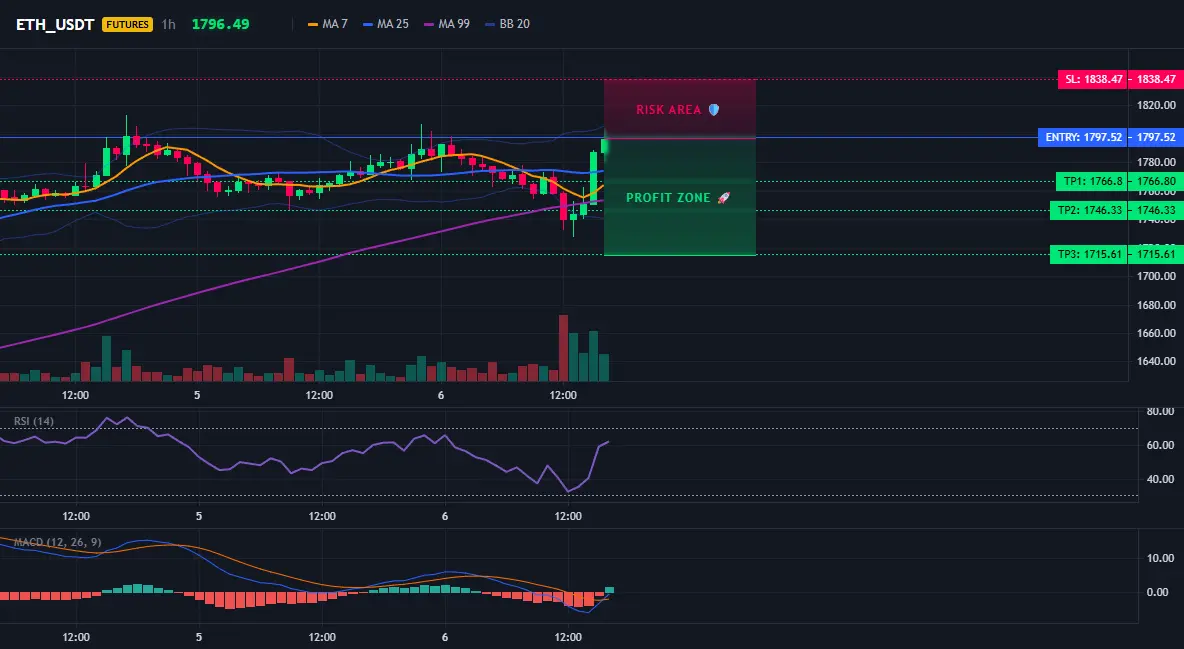The height and width of the screenshot is (649, 1184).
Task: Click the tallest red volume bar
Action: pos(563,348)
